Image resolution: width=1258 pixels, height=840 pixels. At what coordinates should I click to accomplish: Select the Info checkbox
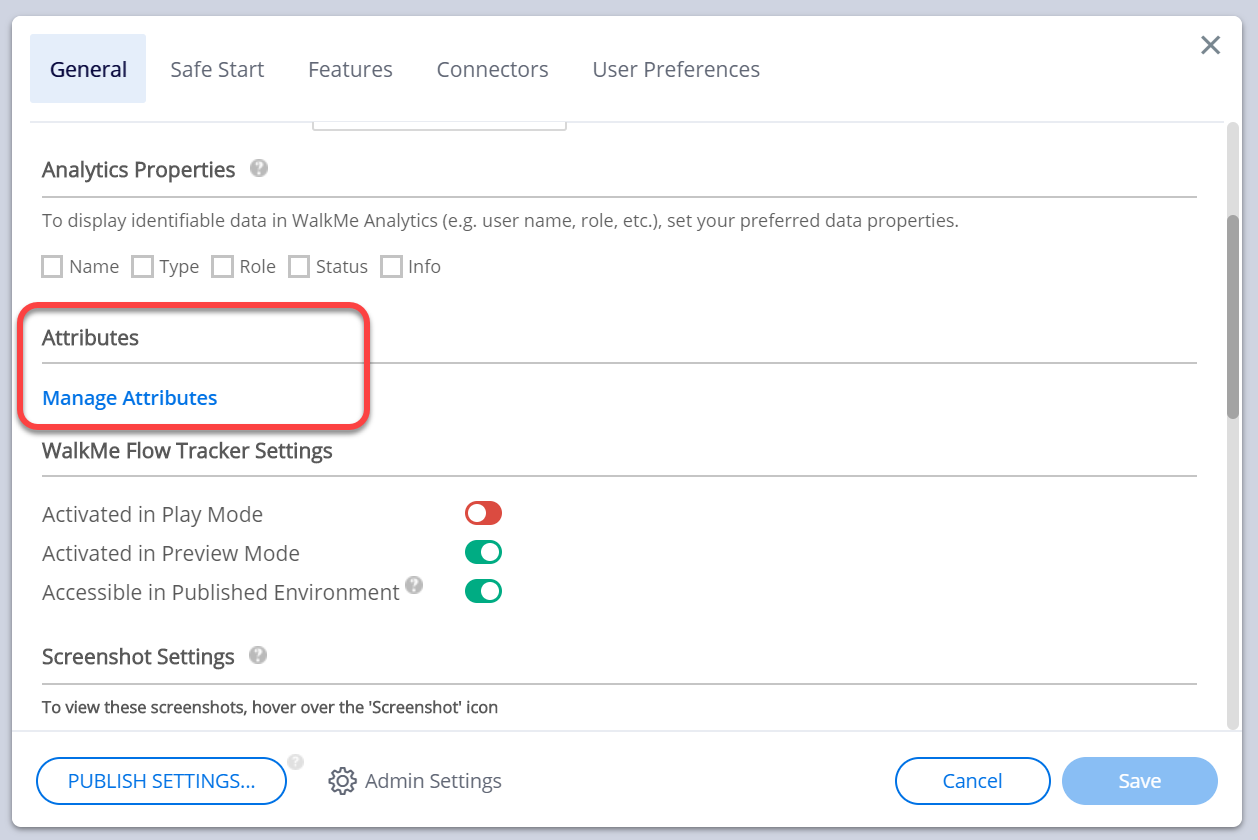click(390, 266)
